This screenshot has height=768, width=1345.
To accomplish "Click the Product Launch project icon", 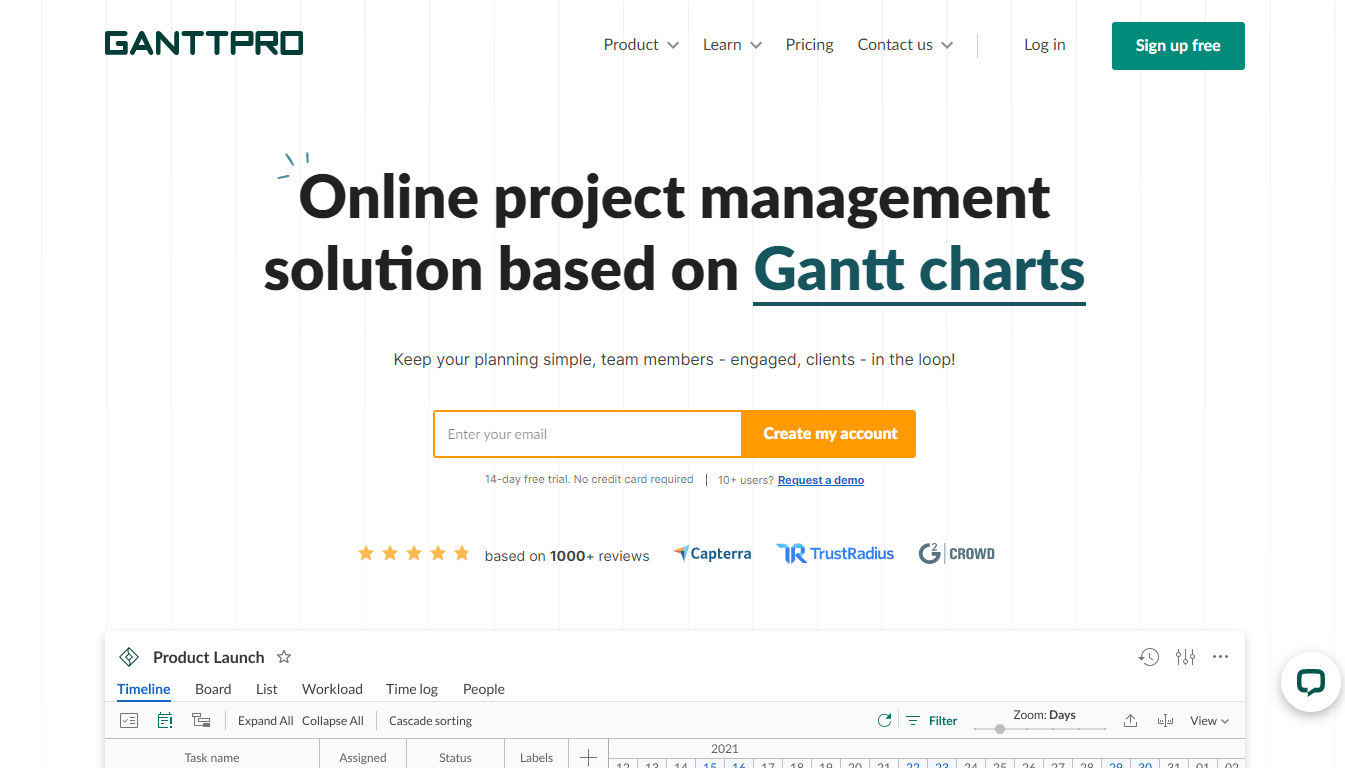I will [129, 657].
